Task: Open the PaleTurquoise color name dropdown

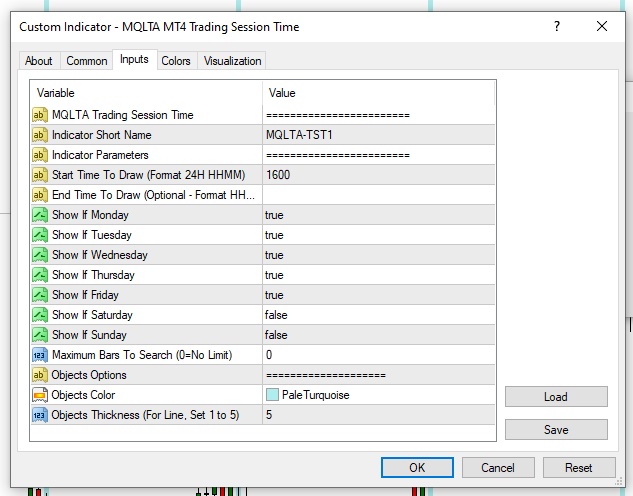Action: pyautogui.click(x=316, y=395)
